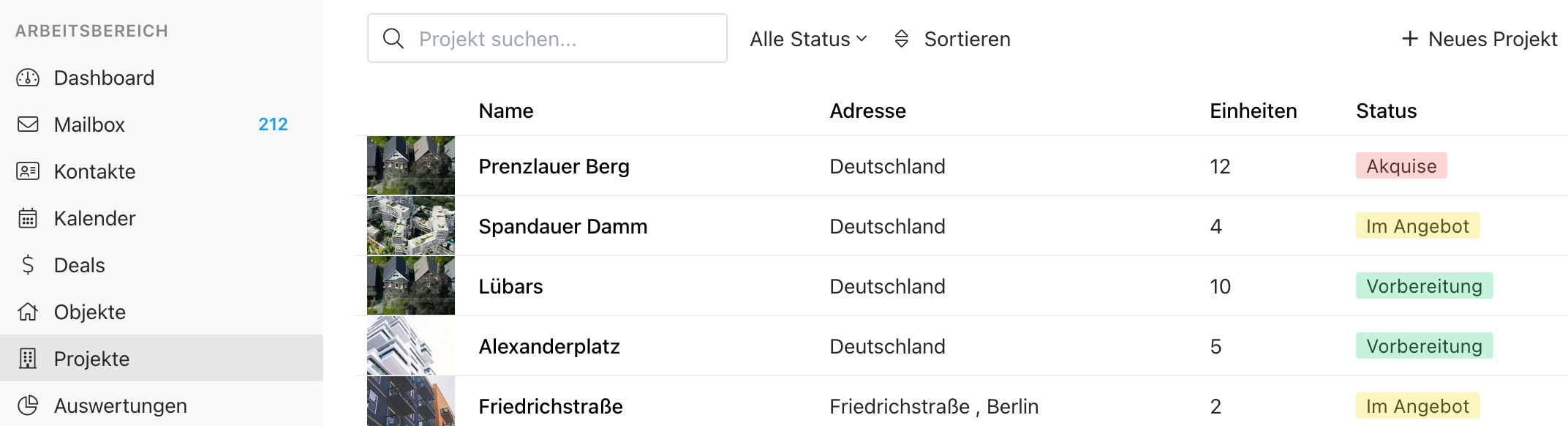This screenshot has height=426, width=1568.
Task: Open the Prenzlauer Berg project thumbnail
Action: tap(411, 165)
